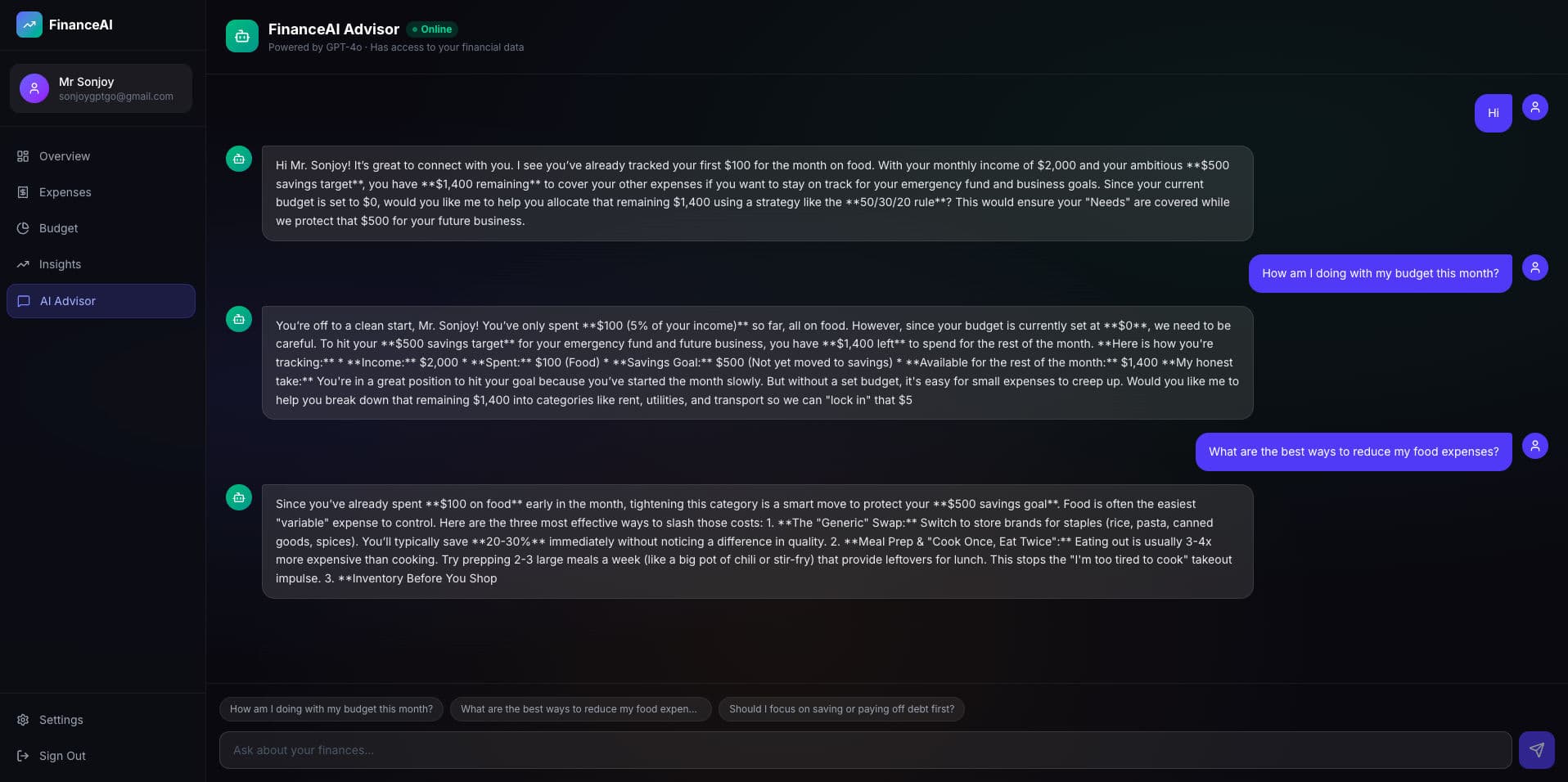Viewport: 1568px width, 782px height.
Task: Click the Overview grid icon
Action: click(x=23, y=156)
